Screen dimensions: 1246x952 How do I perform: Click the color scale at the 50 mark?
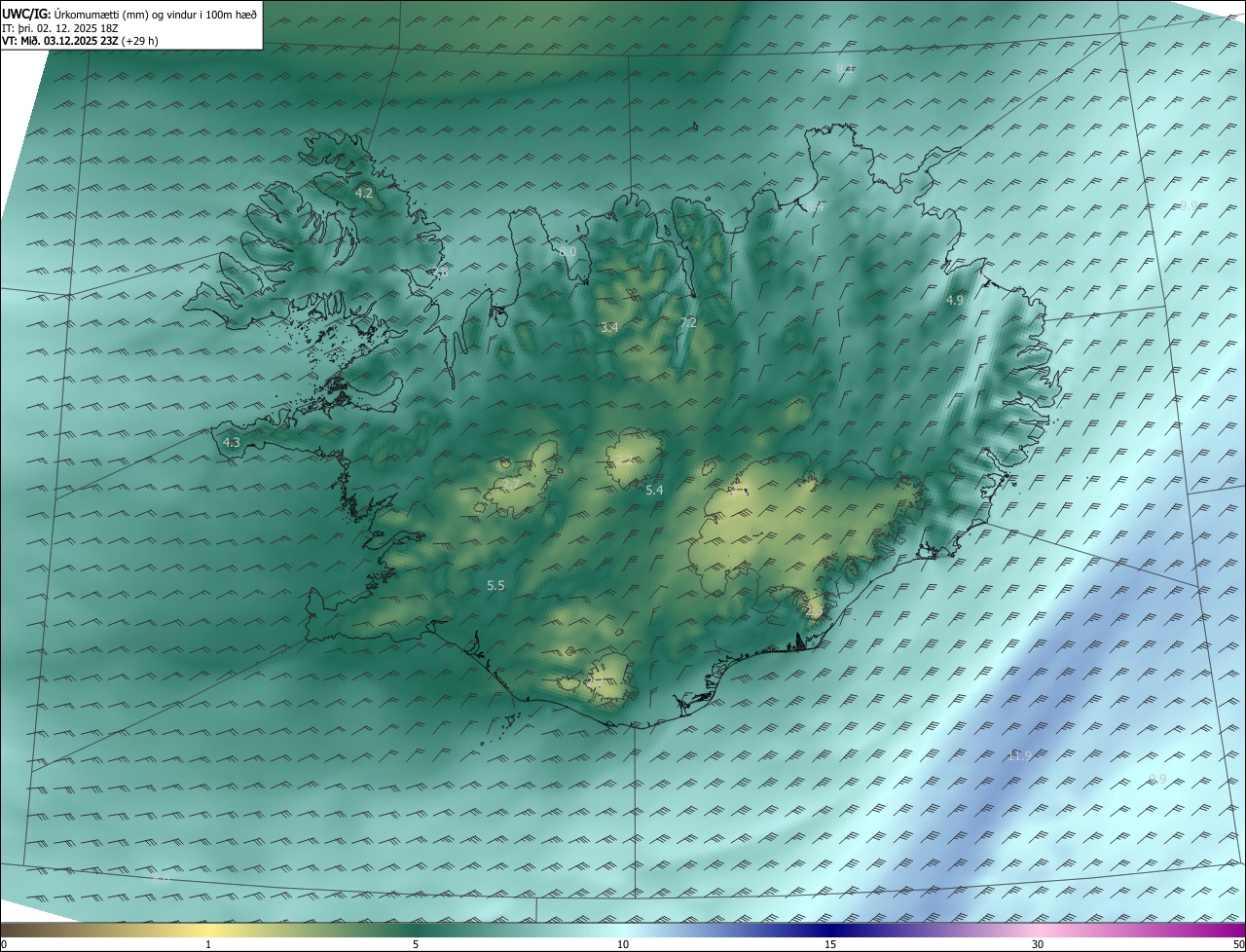pos(1238,944)
